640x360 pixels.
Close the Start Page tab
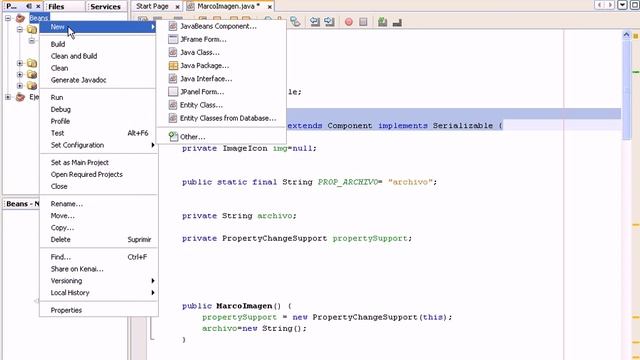click(177, 7)
